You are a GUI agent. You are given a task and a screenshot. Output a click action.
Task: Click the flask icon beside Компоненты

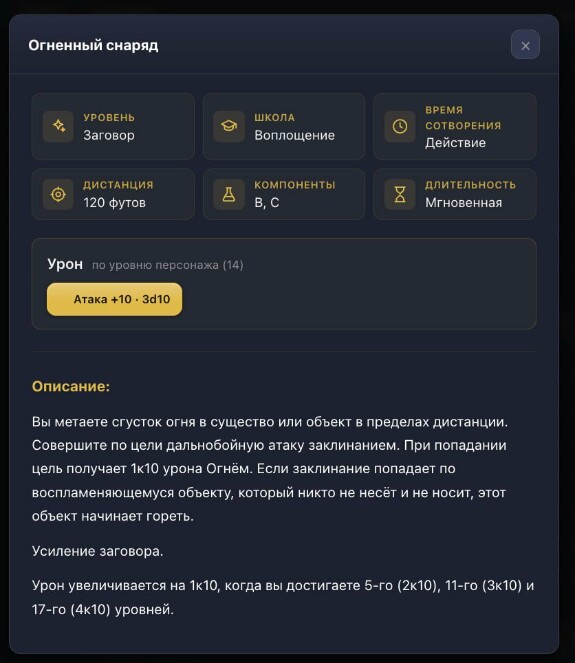click(229, 194)
